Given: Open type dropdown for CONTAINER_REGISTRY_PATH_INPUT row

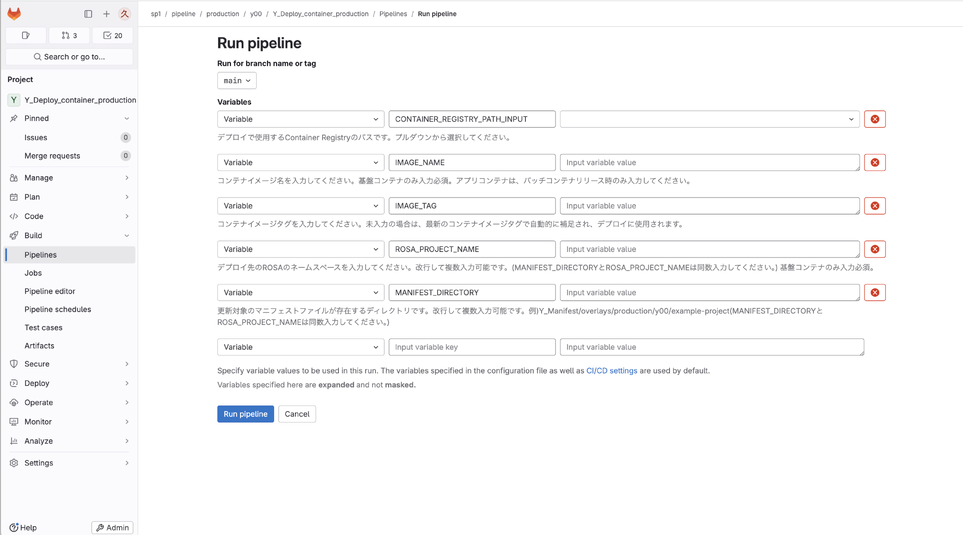Looking at the screenshot, I should point(300,119).
